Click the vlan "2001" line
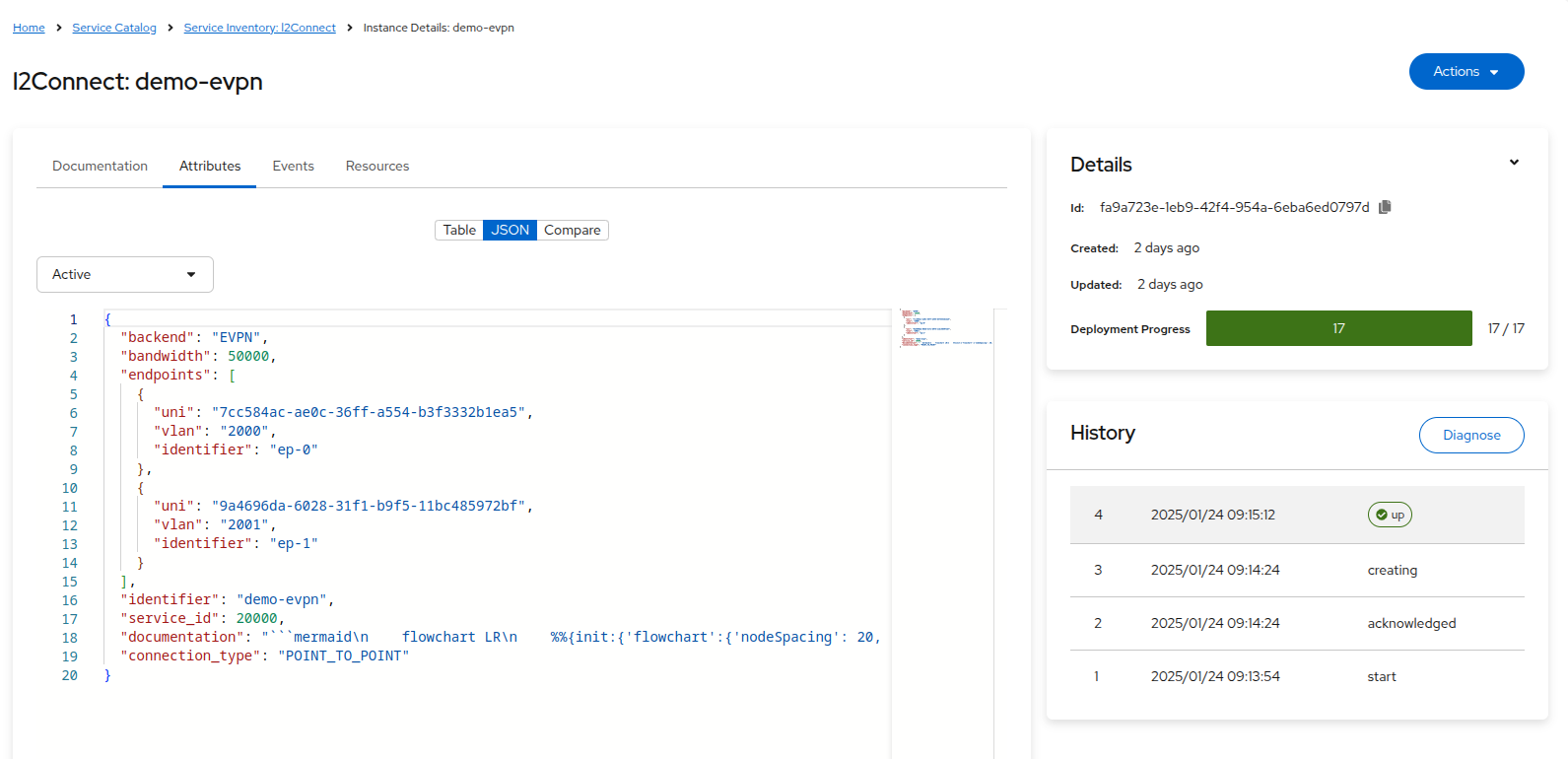Viewport: 1568px width, 759px height. tap(215, 524)
